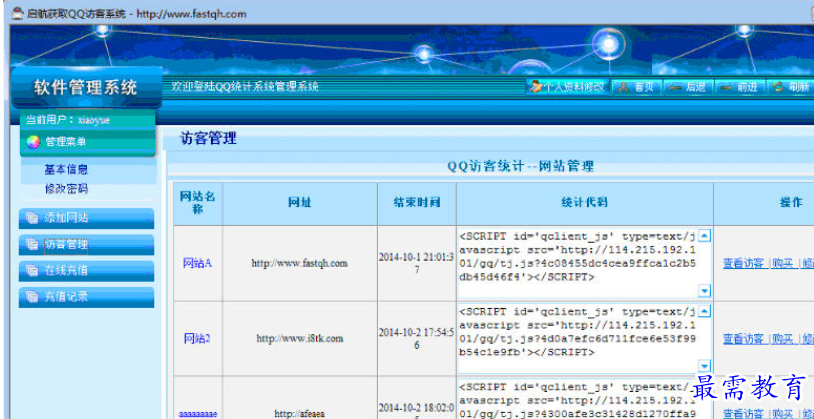Click scroll-up arrow in 网站A code box

click(x=704, y=236)
